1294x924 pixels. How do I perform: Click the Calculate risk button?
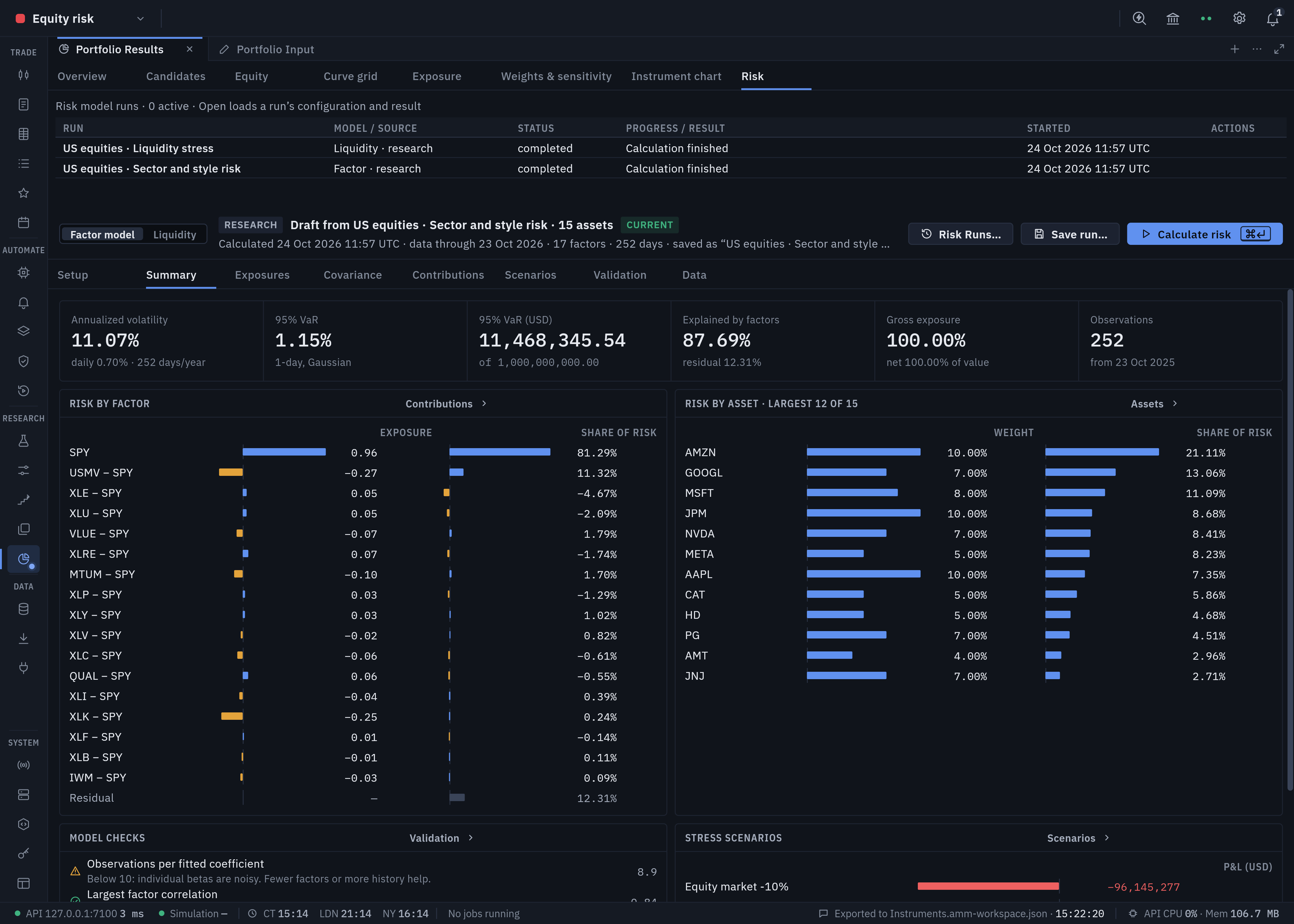[1205, 234]
